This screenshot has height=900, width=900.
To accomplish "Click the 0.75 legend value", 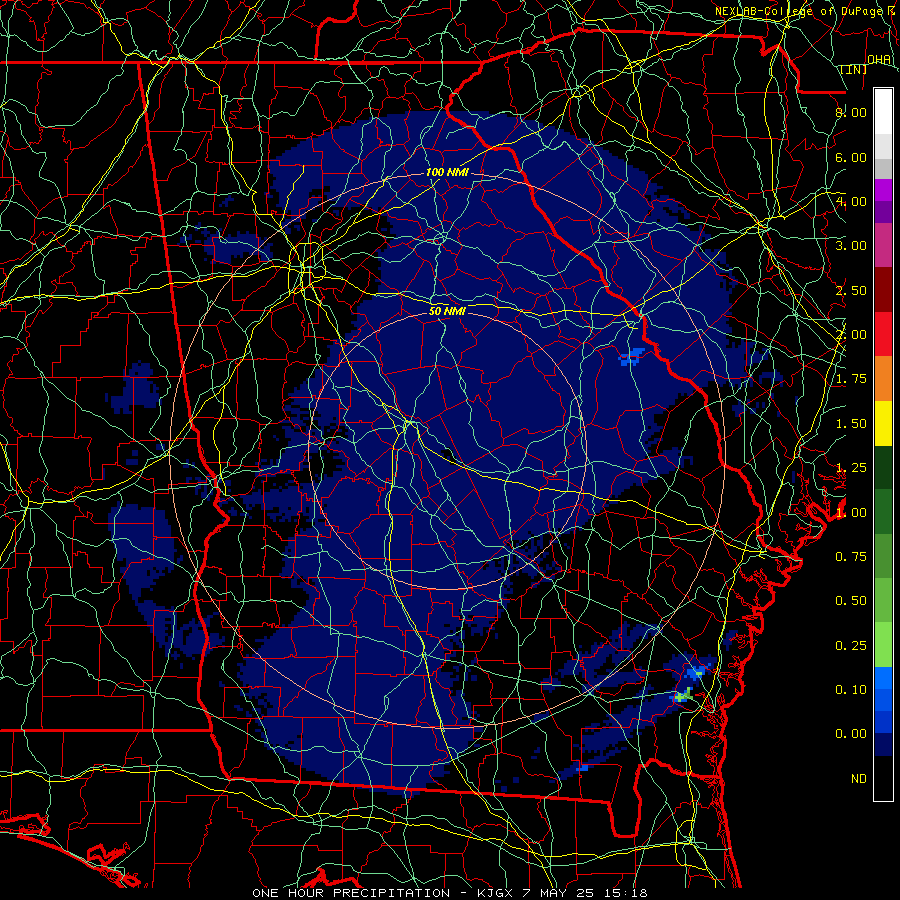I will pos(851,557).
